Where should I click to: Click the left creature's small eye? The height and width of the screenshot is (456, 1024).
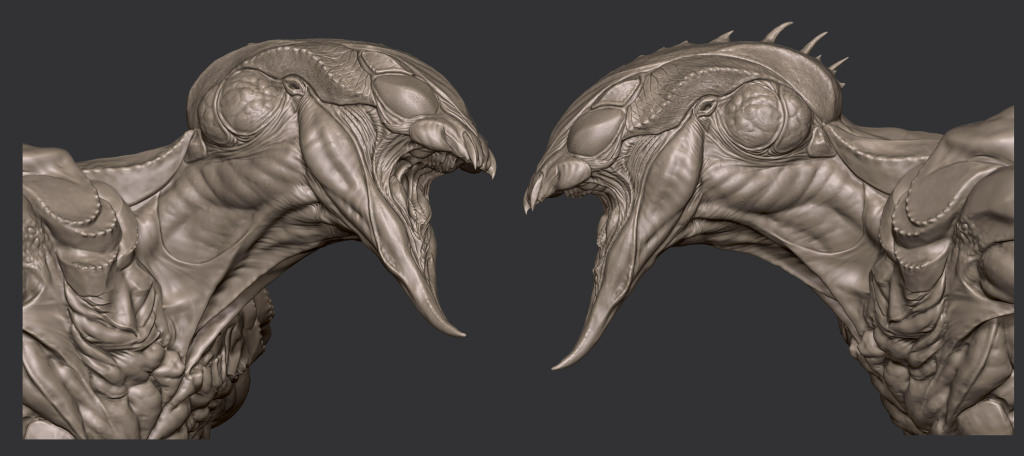[293, 88]
